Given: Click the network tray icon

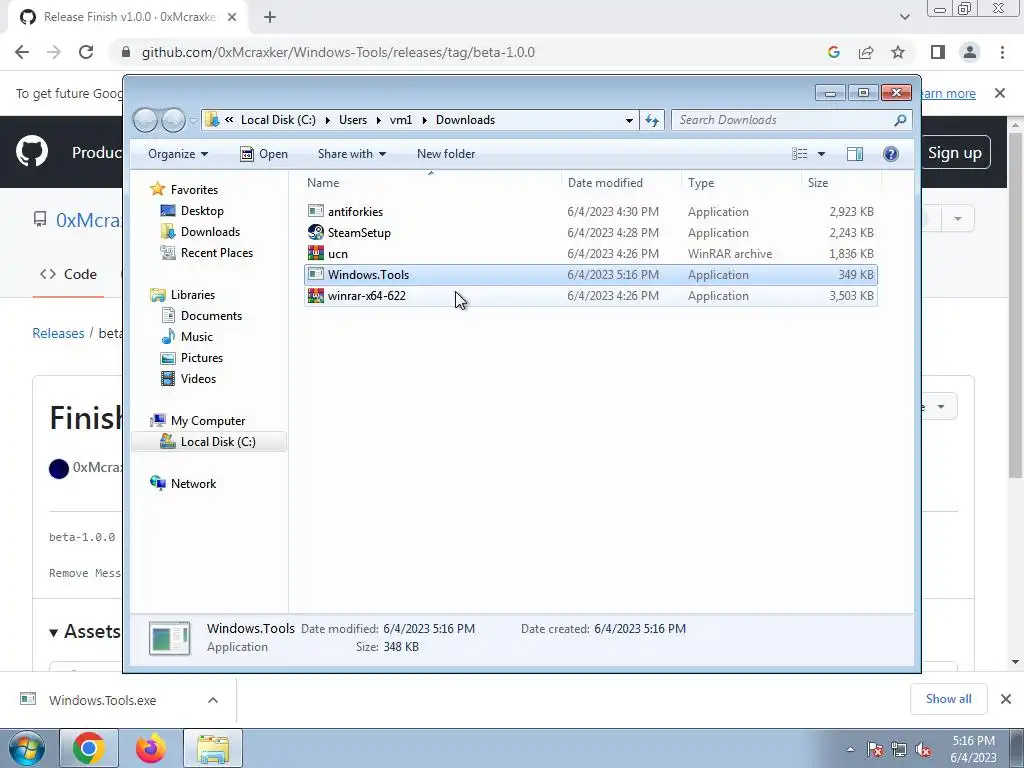Looking at the screenshot, I should coord(899,749).
